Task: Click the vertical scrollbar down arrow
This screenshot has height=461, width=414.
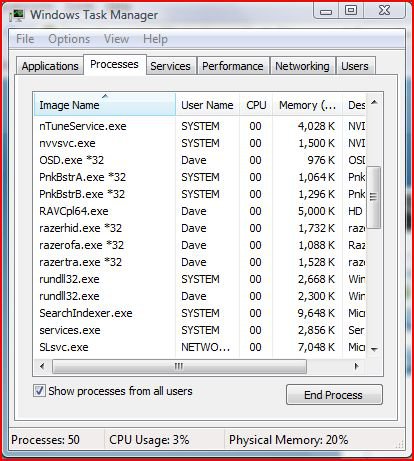Action: click(x=374, y=349)
